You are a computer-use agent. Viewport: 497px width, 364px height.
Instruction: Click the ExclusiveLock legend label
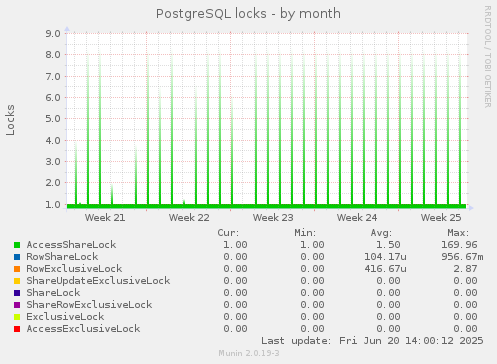(65, 317)
